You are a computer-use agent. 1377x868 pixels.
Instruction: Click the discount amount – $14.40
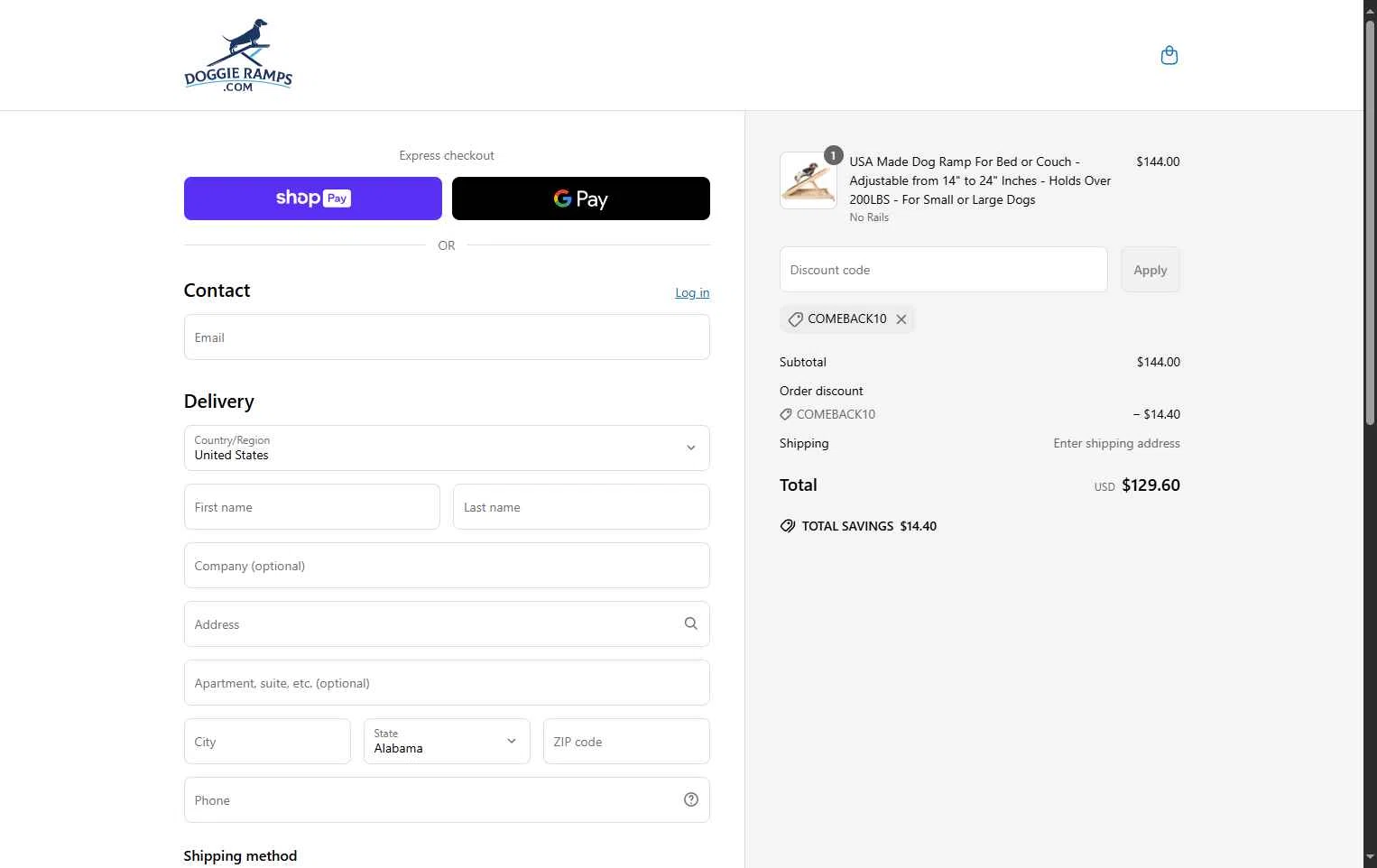[x=1157, y=414]
